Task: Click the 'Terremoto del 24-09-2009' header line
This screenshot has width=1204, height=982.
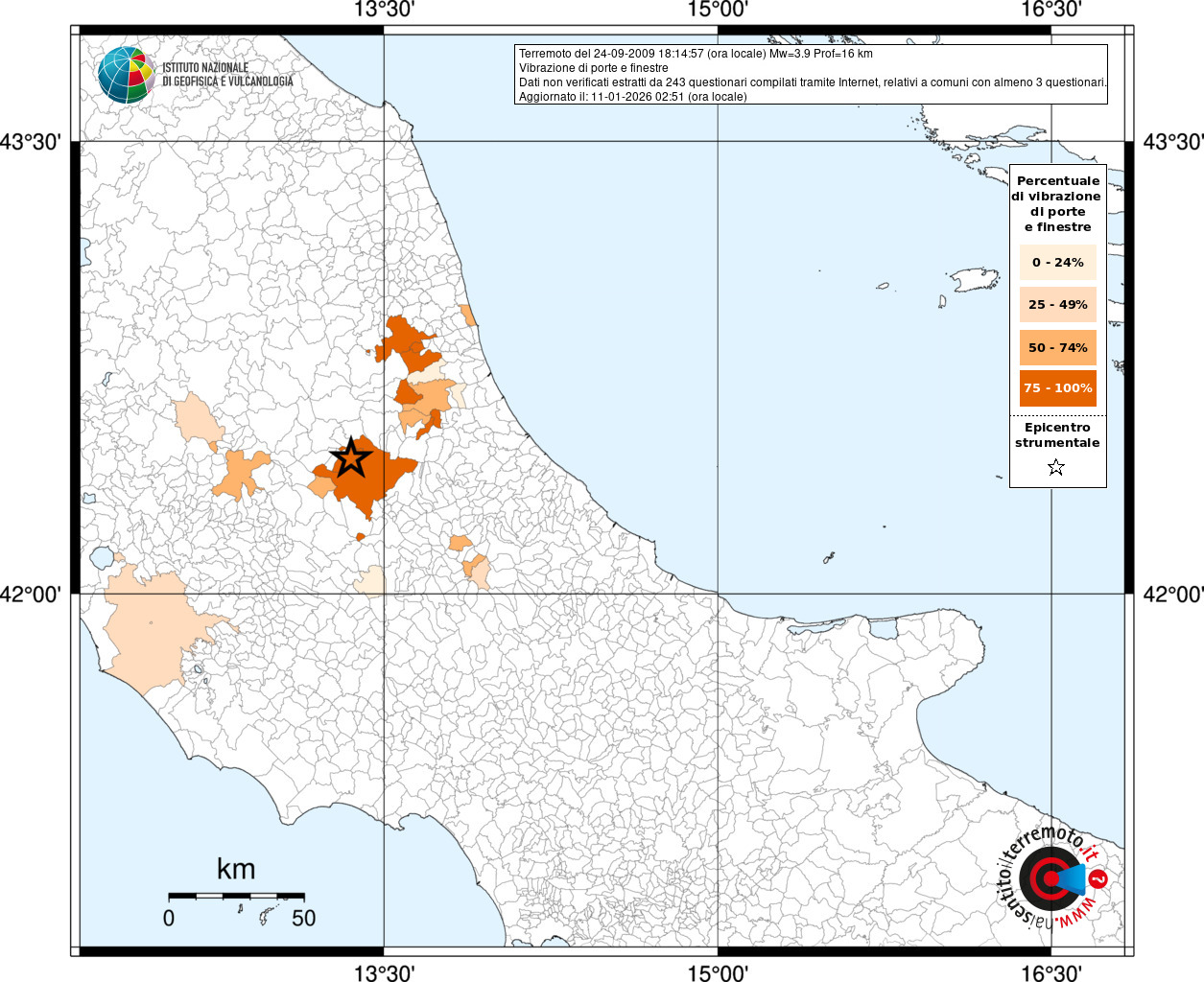Action: coord(696,54)
